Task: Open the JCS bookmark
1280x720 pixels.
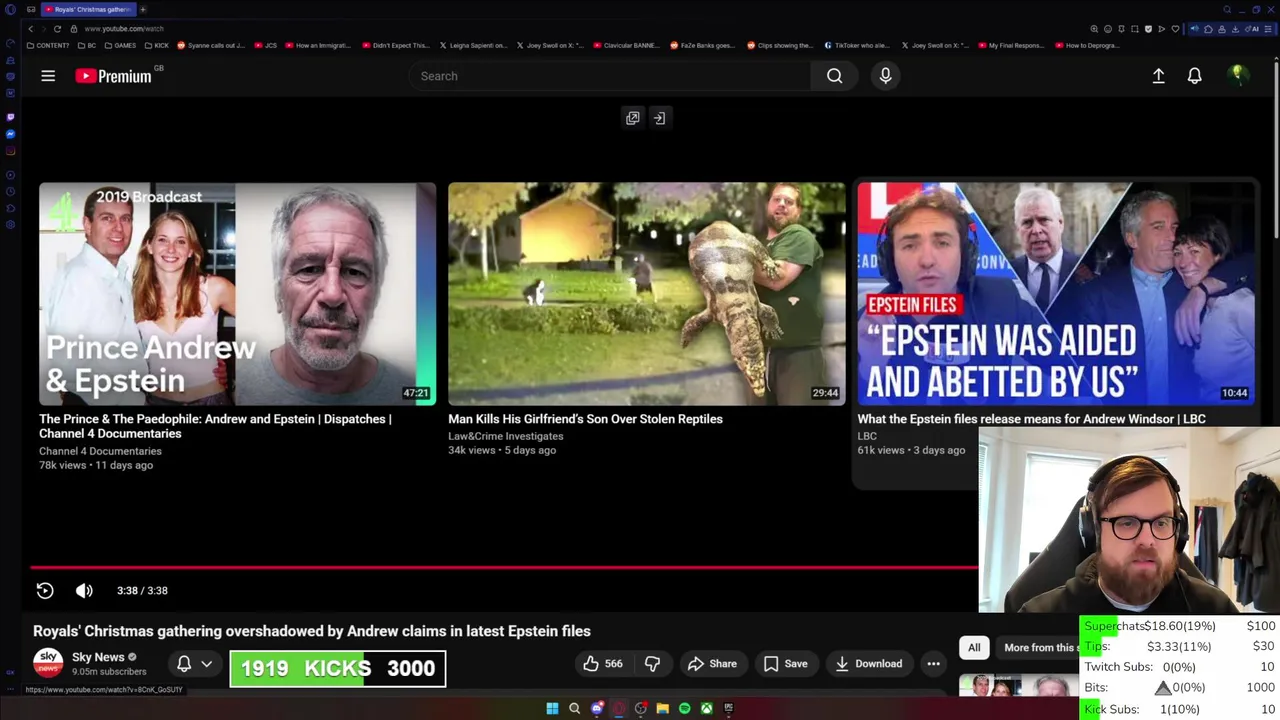Action: point(265,45)
